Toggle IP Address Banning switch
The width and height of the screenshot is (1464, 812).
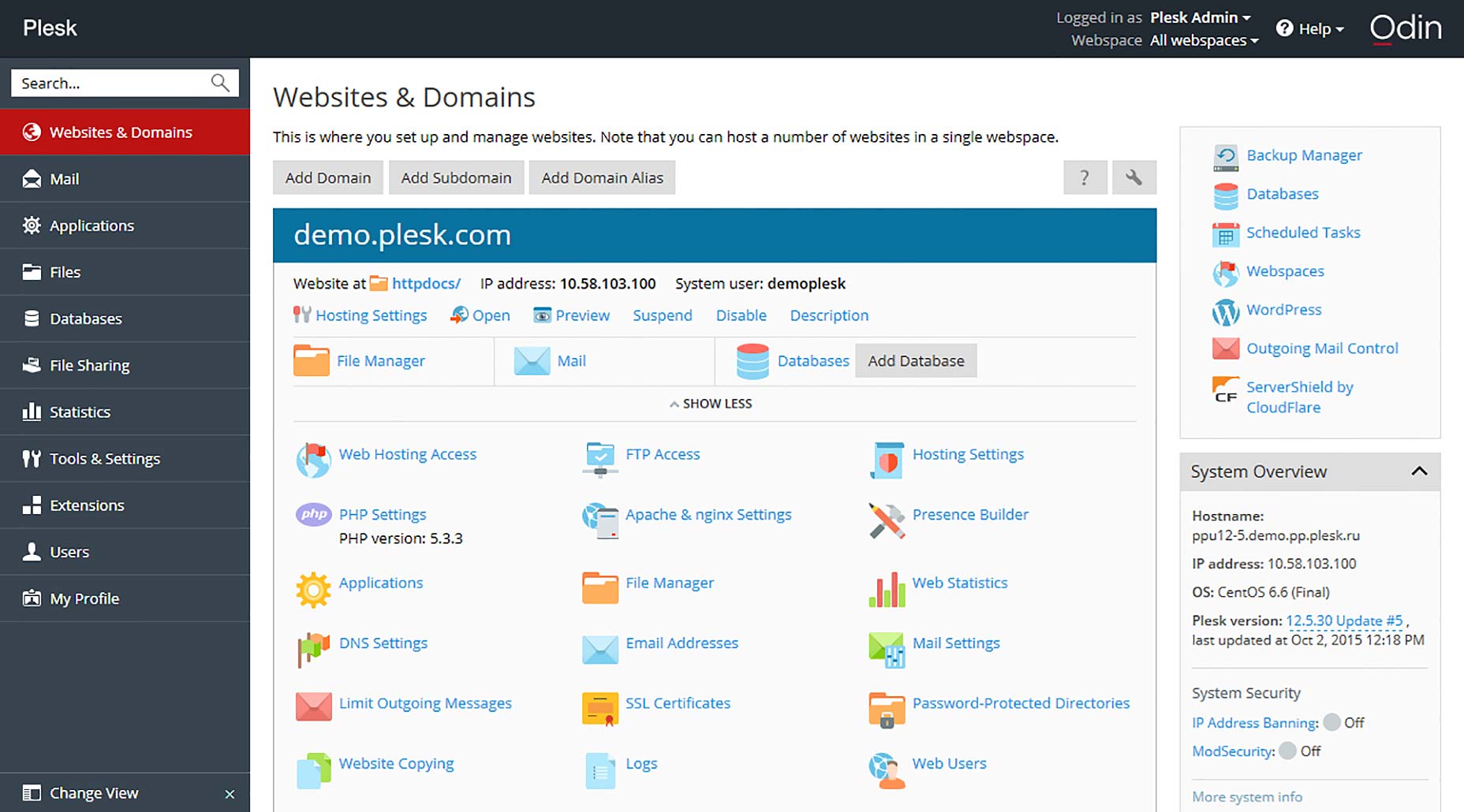[x=1331, y=722]
